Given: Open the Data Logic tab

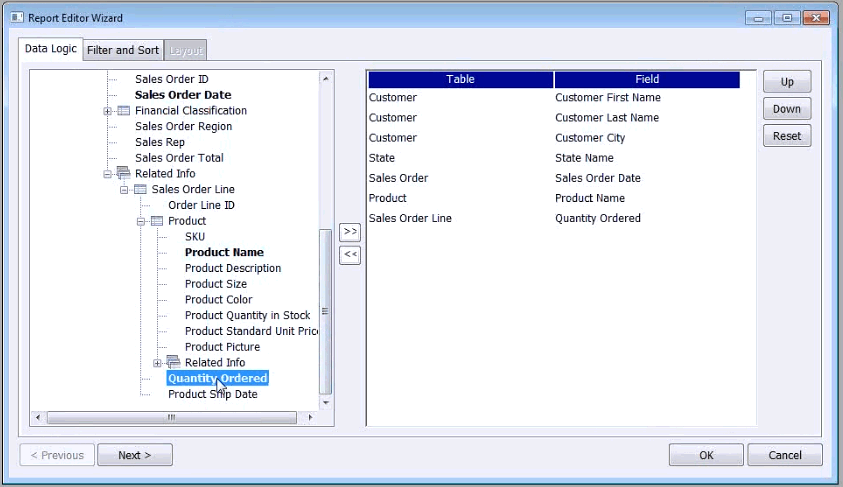Looking at the screenshot, I should (50, 49).
